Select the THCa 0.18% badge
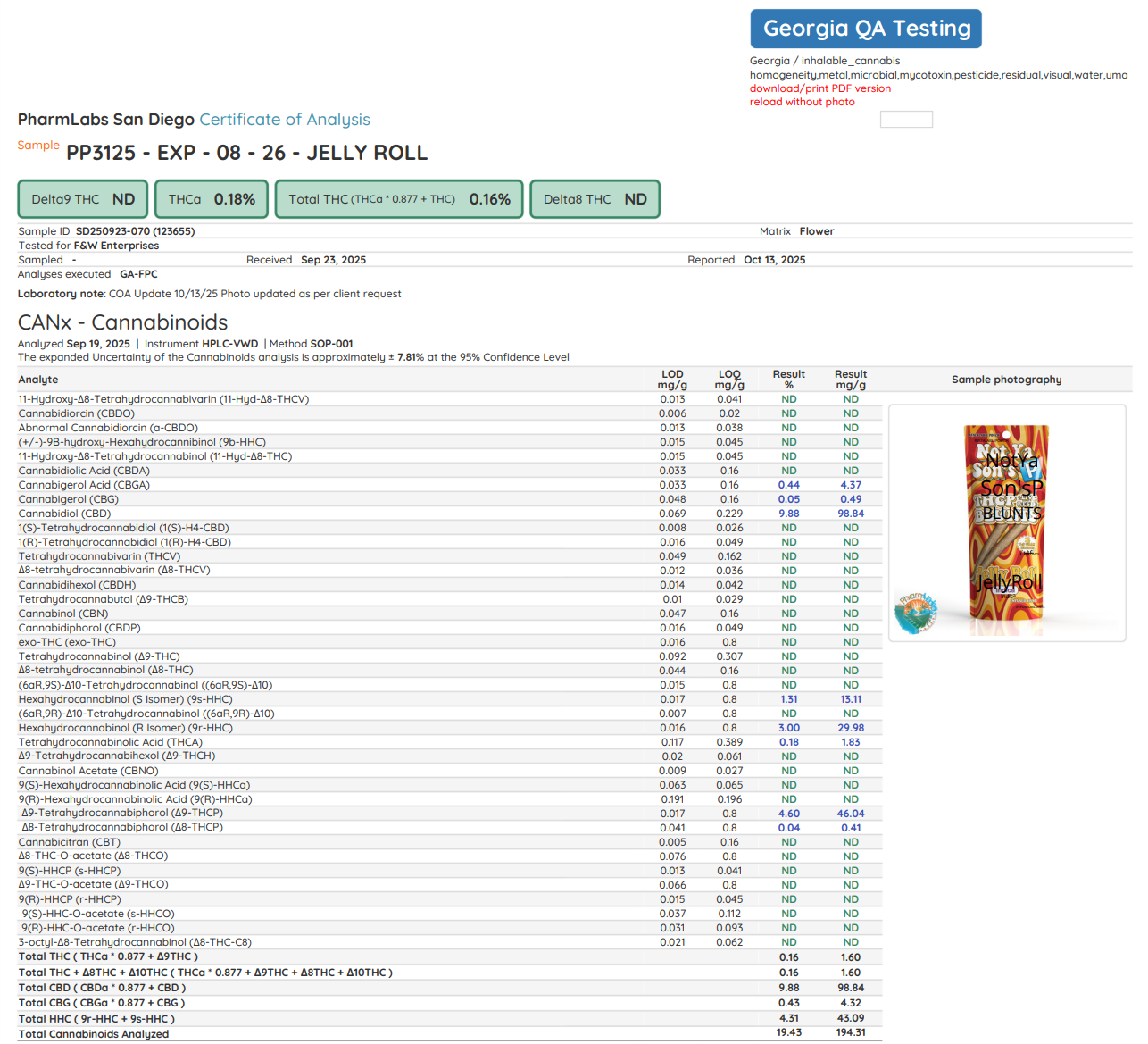Image resolution: width=1148 pixels, height=1044 pixels. click(x=212, y=199)
